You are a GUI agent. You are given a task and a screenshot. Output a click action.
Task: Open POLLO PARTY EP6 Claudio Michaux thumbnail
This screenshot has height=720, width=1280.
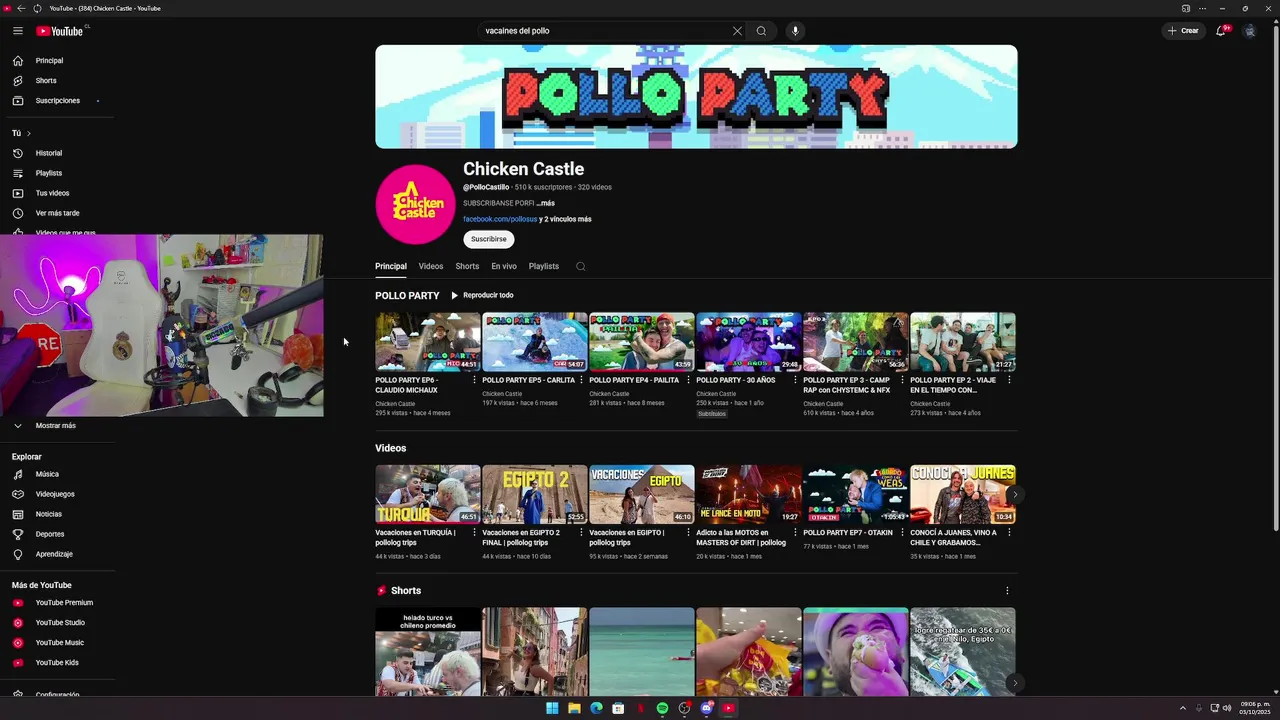pos(428,342)
